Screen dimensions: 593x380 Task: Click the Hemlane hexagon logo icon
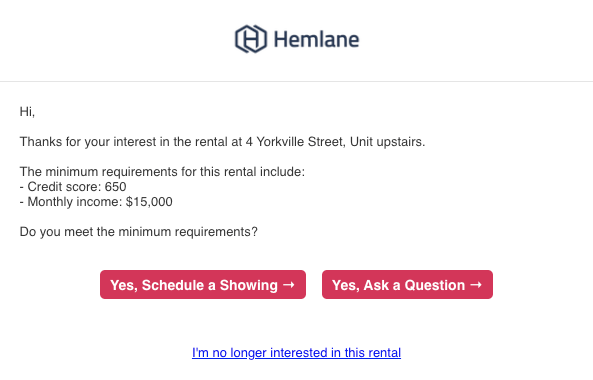251,39
